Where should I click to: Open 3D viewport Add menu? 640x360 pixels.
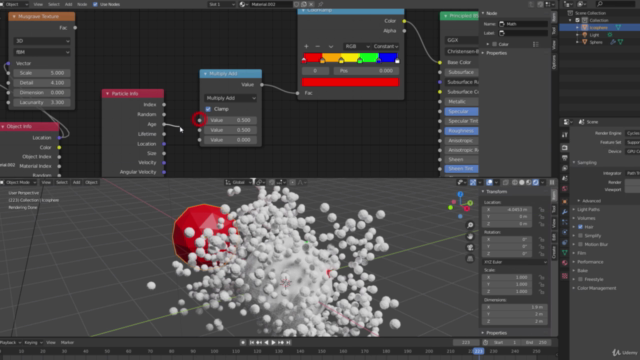click(76, 182)
